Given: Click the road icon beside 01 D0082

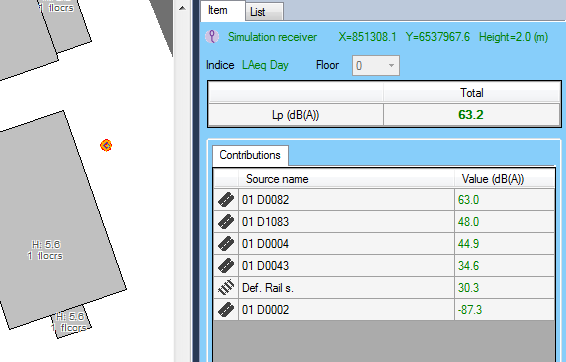Looking at the screenshot, I should [226, 200].
